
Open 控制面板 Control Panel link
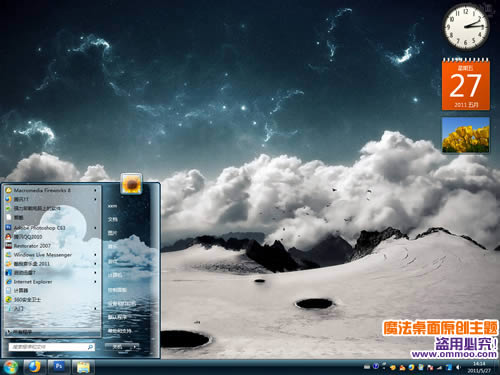point(117,290)
